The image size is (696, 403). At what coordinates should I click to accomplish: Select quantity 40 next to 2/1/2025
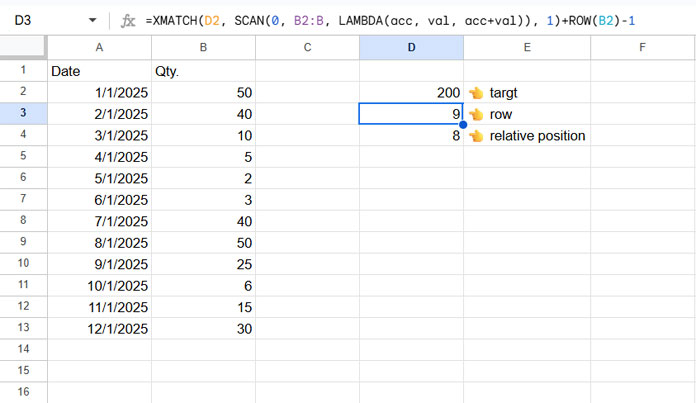tap(203, 114)
